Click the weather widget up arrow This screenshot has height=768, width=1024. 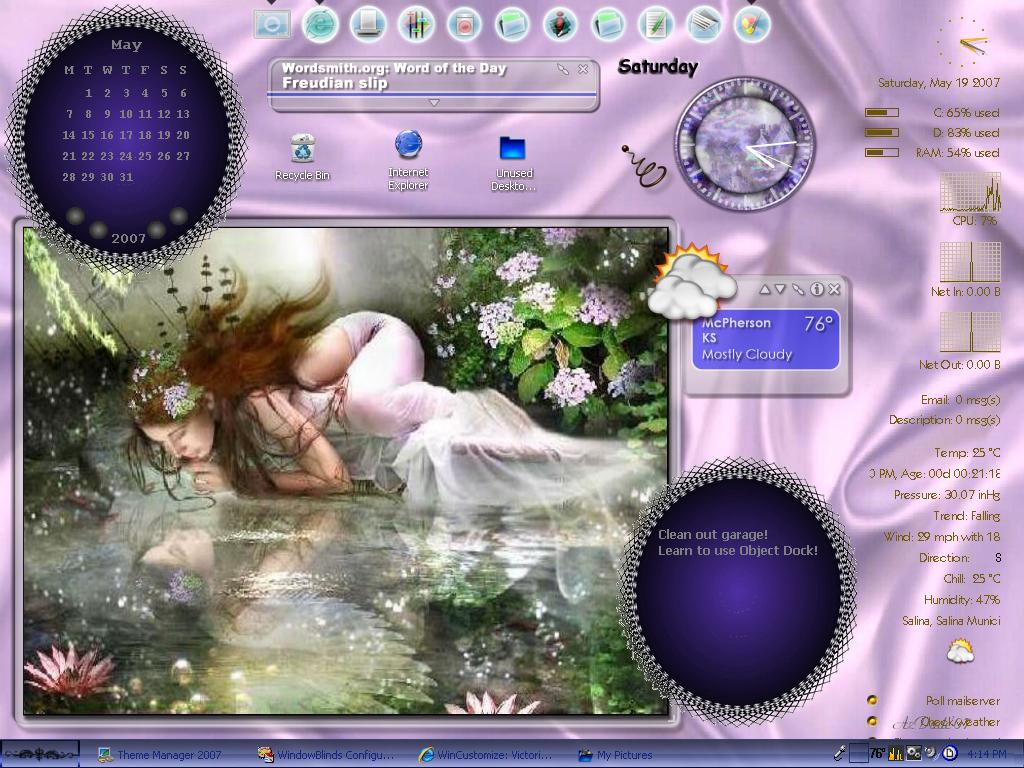[764, 289]
